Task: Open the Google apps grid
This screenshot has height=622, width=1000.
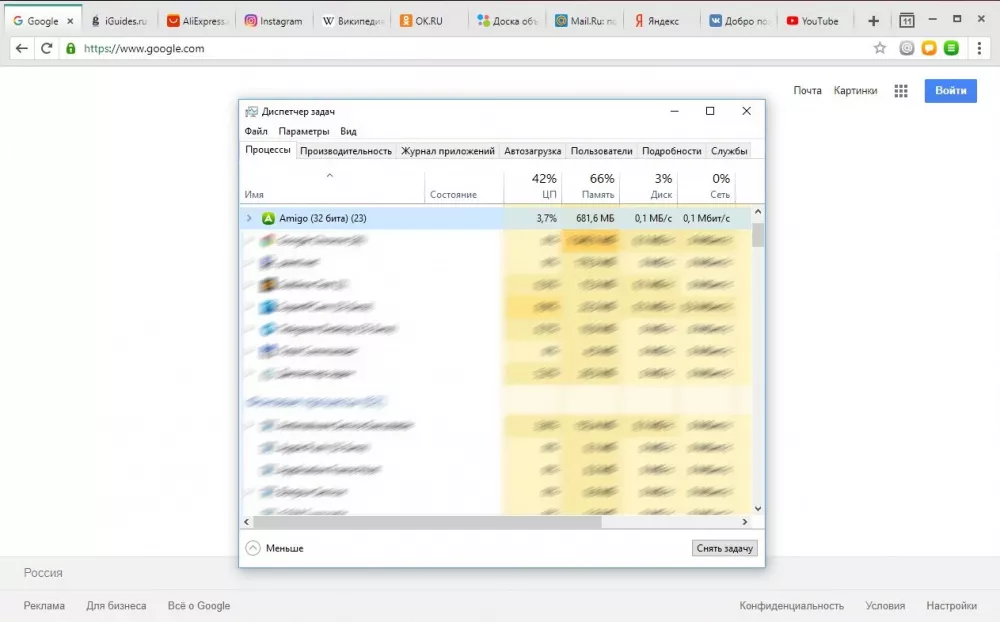Action: point(901,91)
